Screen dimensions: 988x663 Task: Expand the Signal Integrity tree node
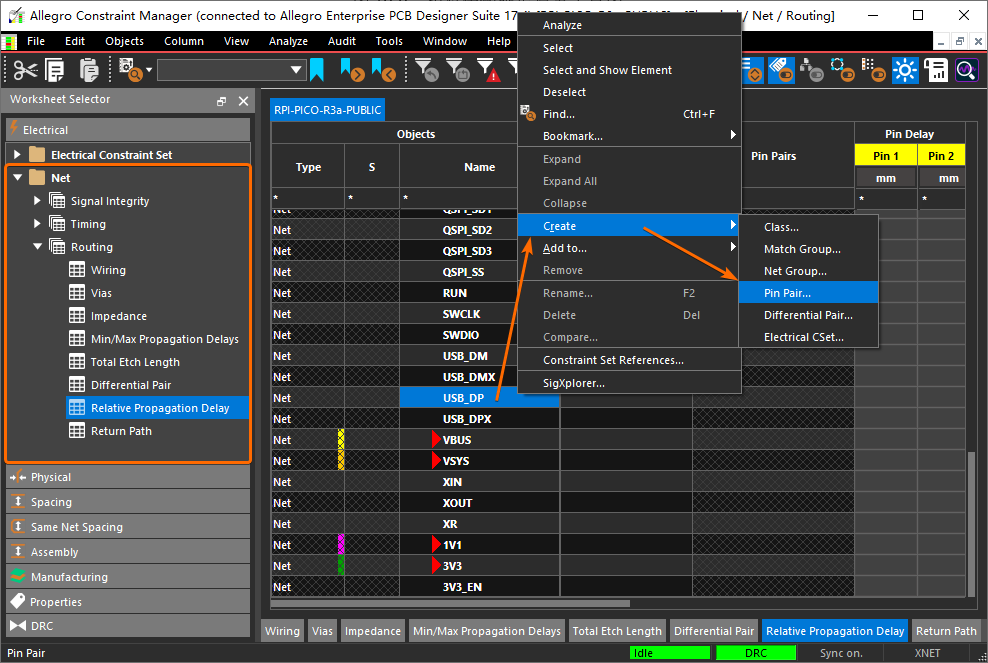(x=38, y=201)
